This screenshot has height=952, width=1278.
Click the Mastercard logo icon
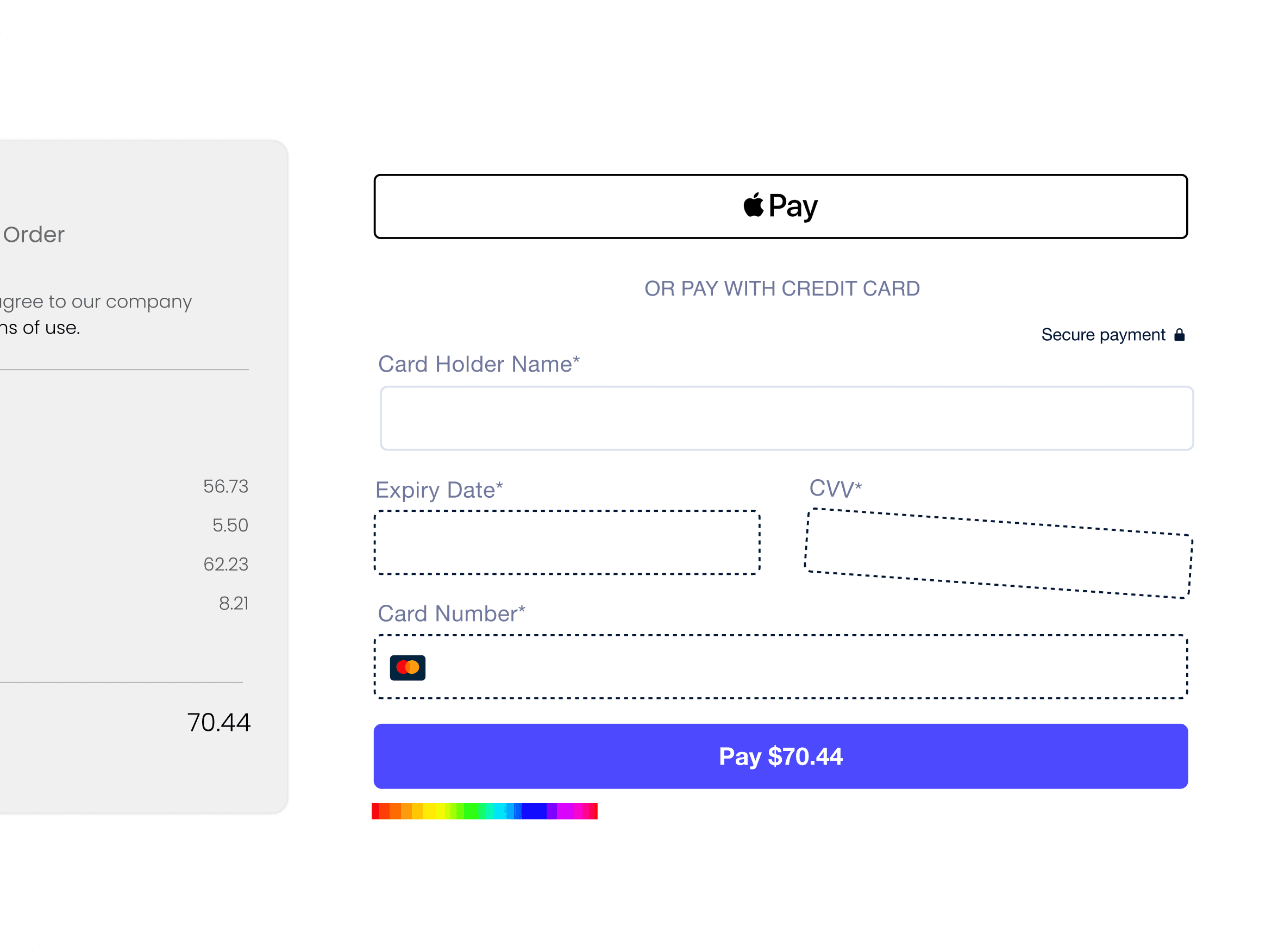click(408, 667)
